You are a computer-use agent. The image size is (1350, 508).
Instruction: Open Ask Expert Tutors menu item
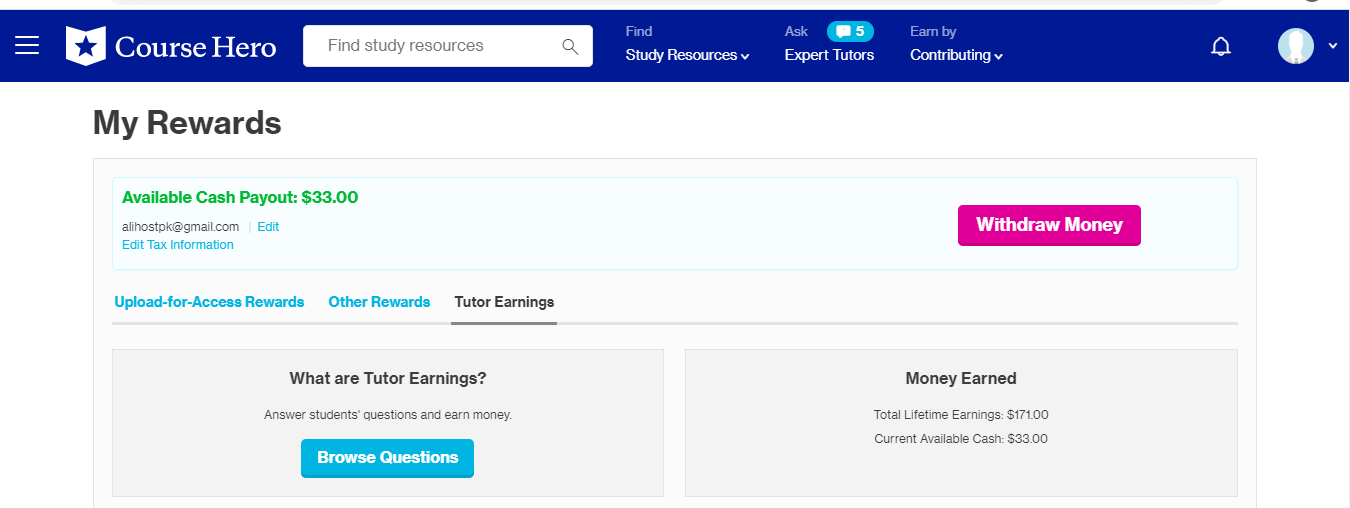[x=829, y=55]
